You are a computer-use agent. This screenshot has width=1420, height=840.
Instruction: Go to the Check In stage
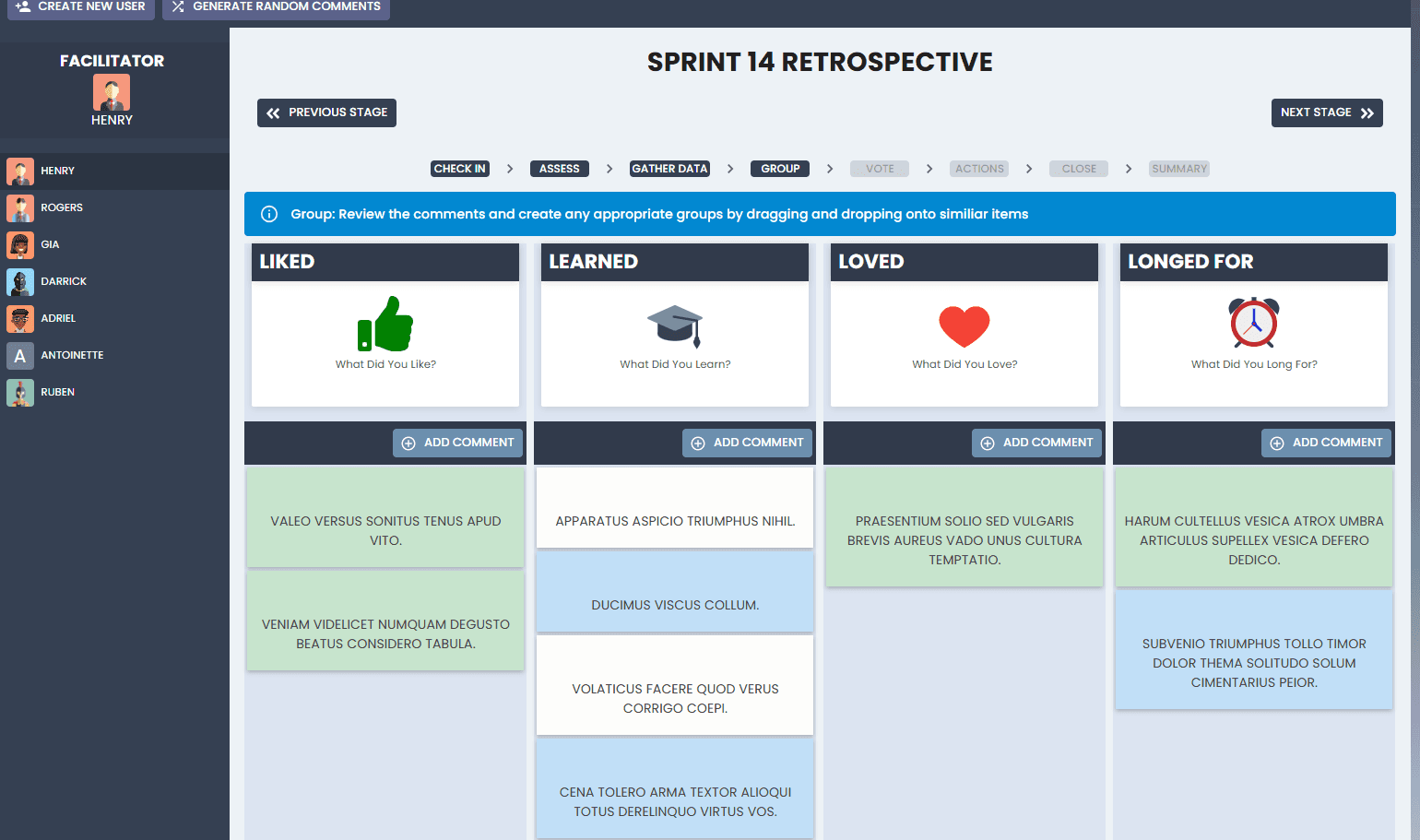click(x=459, y=169)
